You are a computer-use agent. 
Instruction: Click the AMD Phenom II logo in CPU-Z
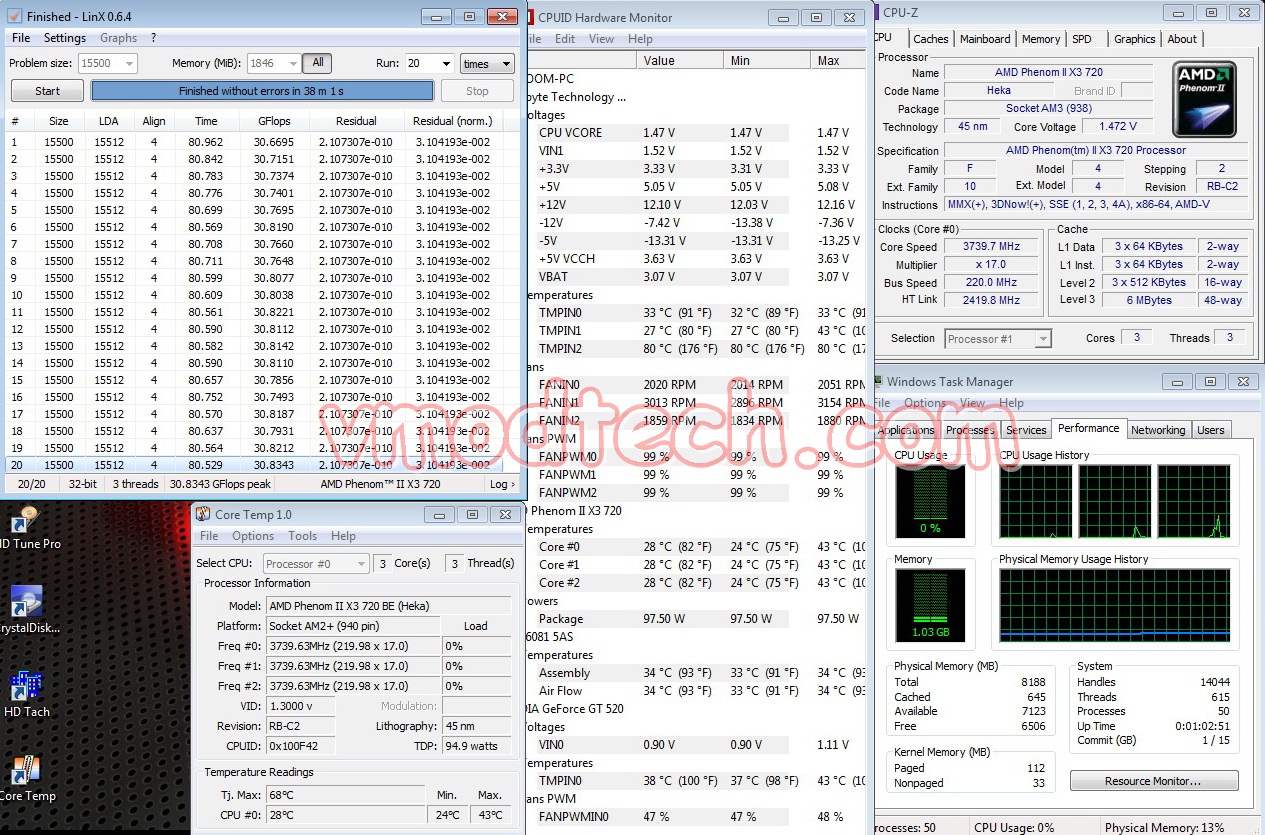click(x=1204, y=99)
